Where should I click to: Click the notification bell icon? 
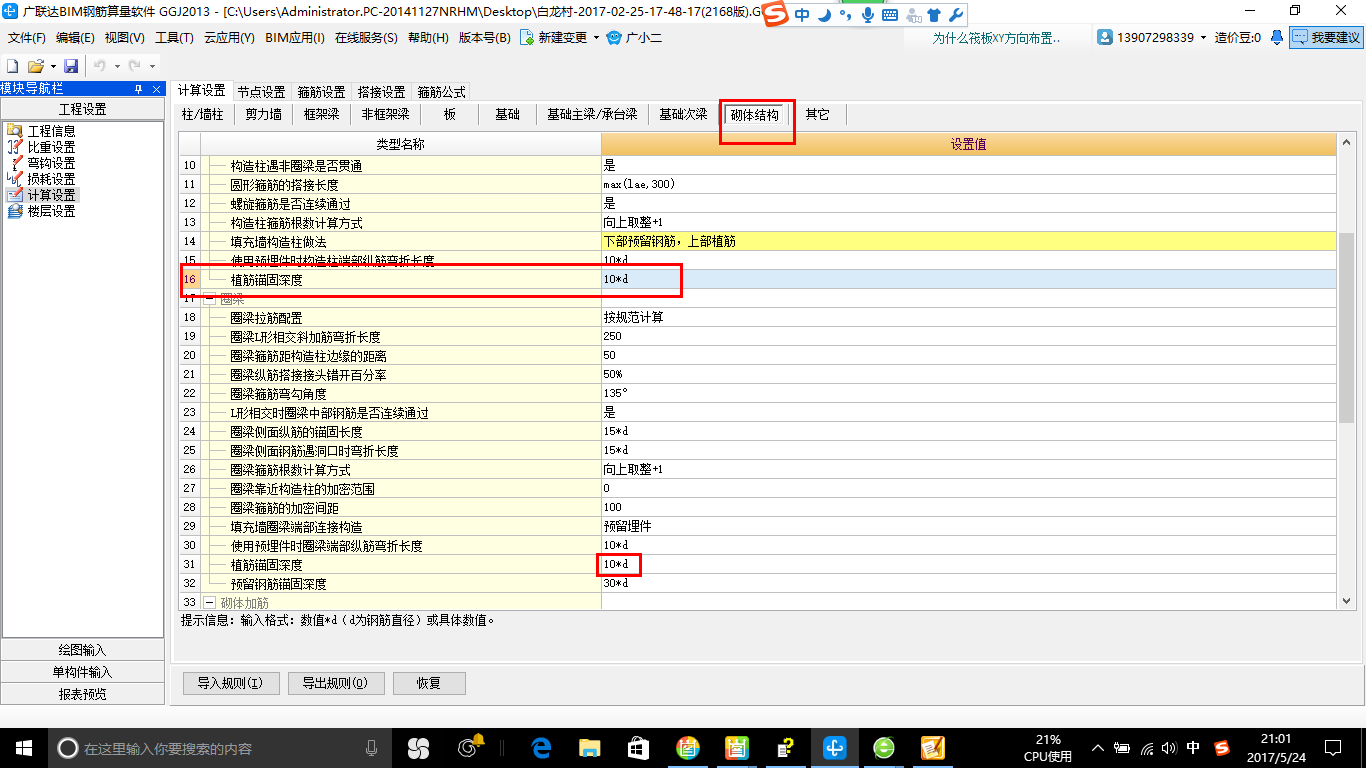pos(1277,38)
